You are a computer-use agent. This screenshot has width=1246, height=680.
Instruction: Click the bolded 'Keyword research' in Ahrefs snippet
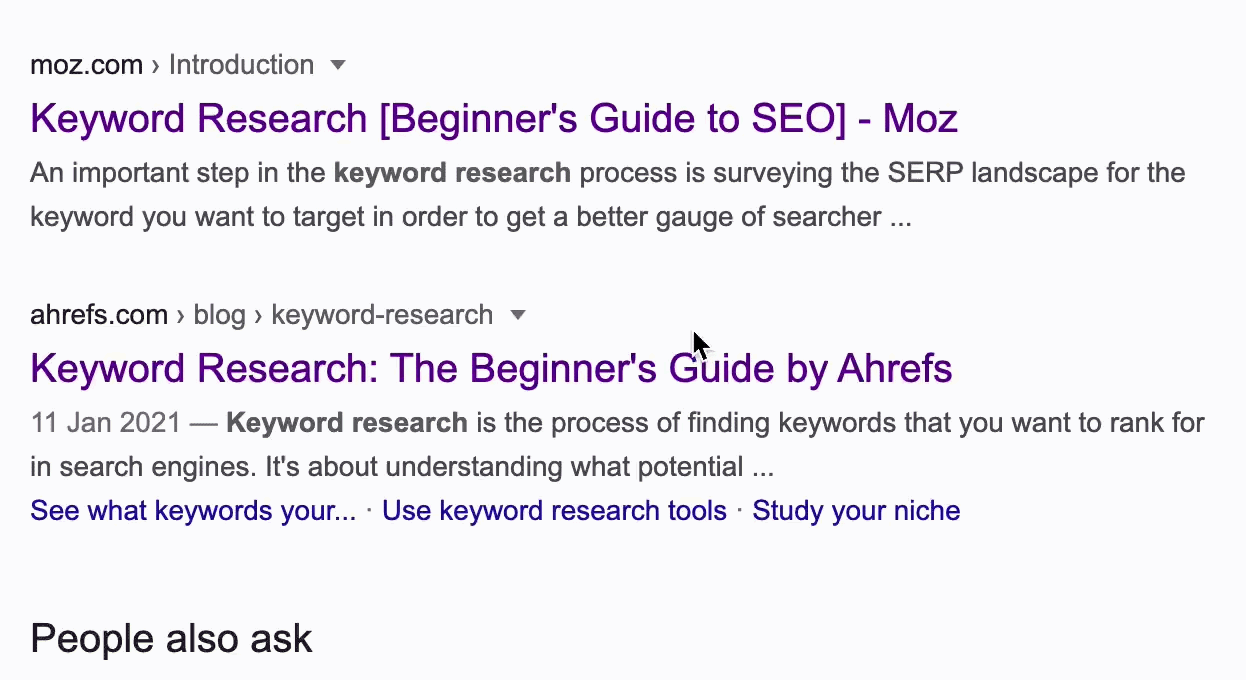coord(346,422)
